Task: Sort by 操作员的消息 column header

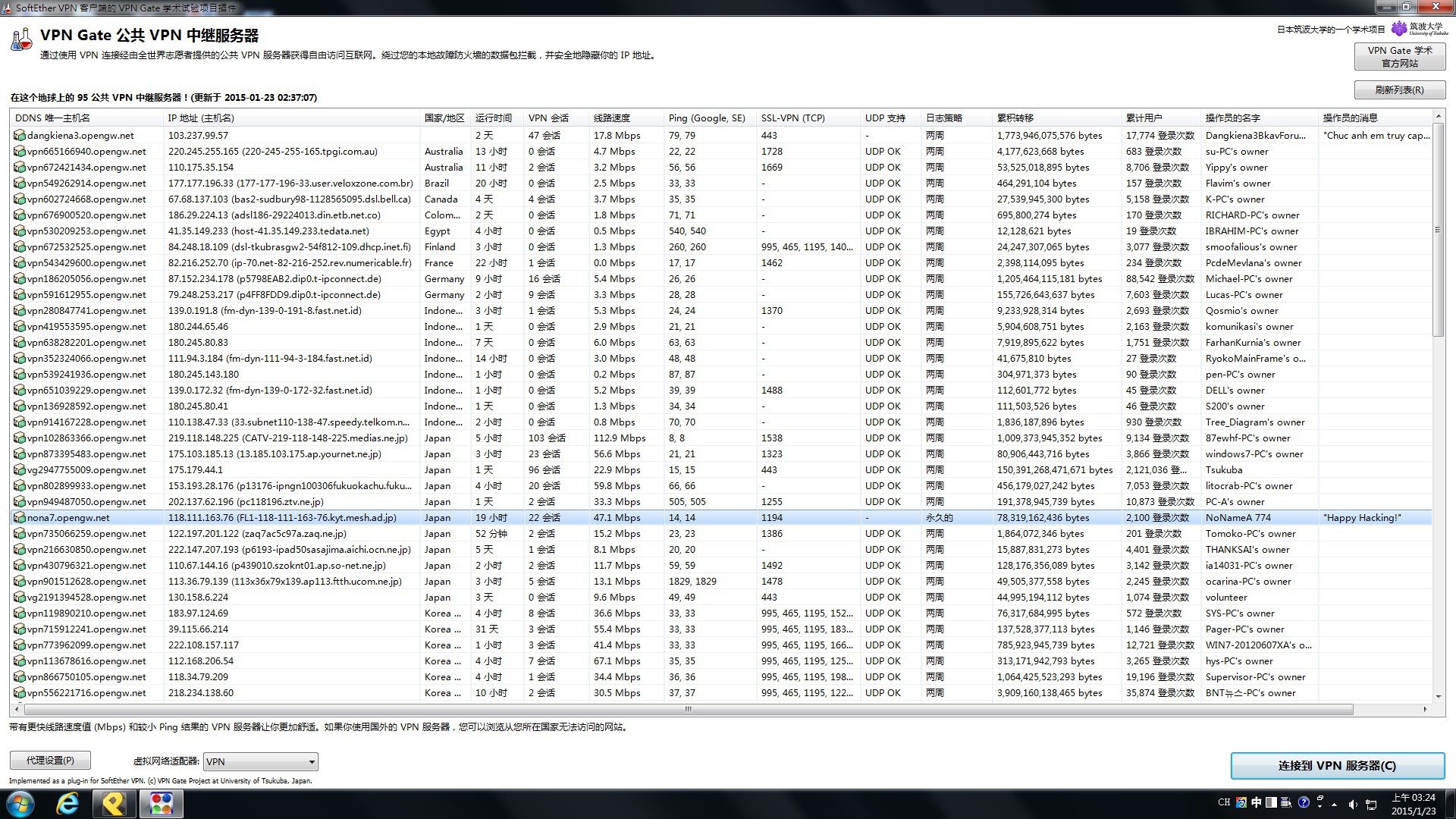Action: tap(1376, 118)
